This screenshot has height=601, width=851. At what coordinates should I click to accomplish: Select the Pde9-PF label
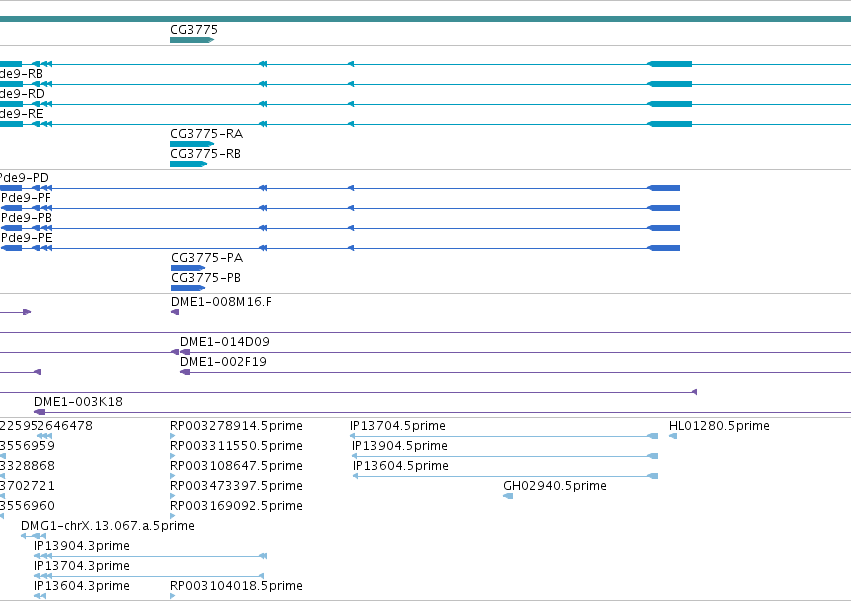pyautogui.click(x=26, y=198)
